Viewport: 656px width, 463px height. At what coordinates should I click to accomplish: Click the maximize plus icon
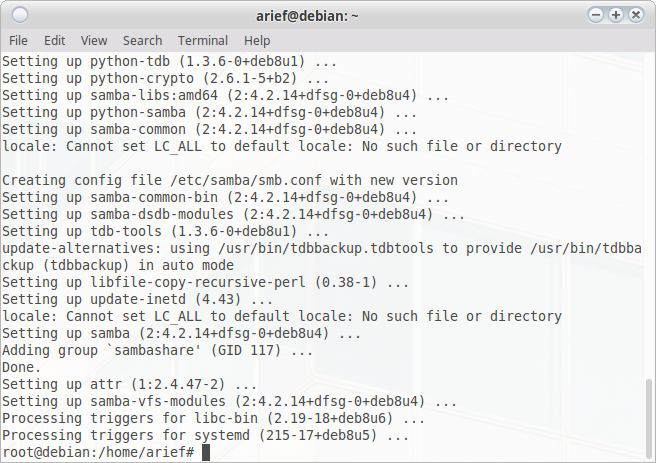[616, 15]
